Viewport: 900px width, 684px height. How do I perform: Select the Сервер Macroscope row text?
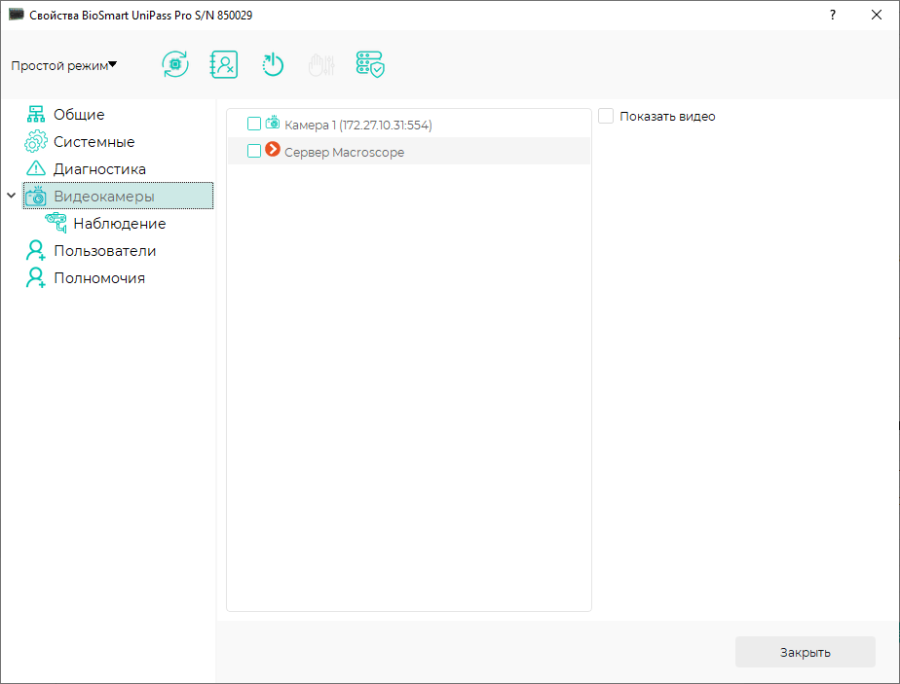(x=344, y=153)
